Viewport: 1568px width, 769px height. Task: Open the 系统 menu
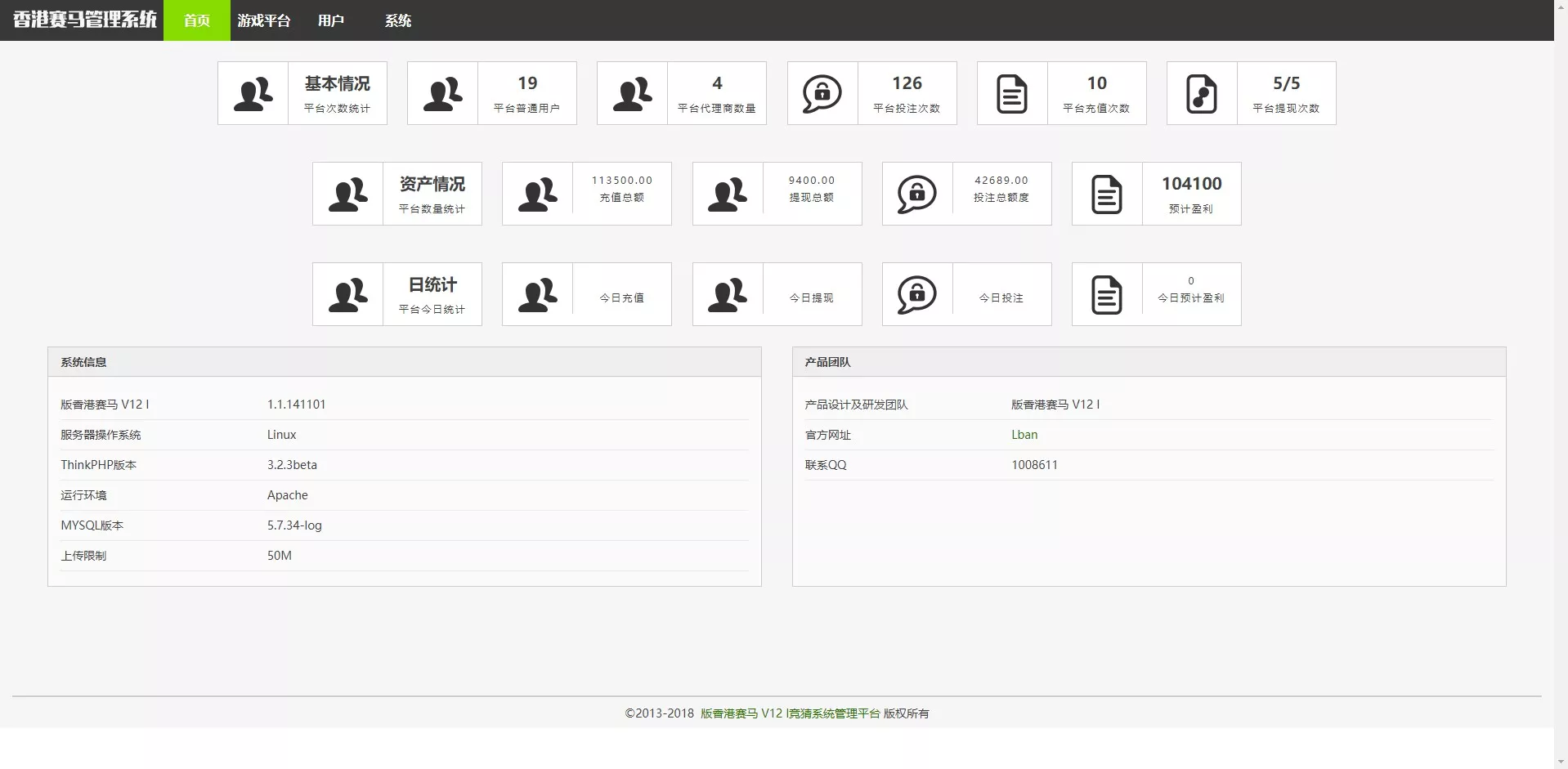pyautogui.click(x=399, y=20)
